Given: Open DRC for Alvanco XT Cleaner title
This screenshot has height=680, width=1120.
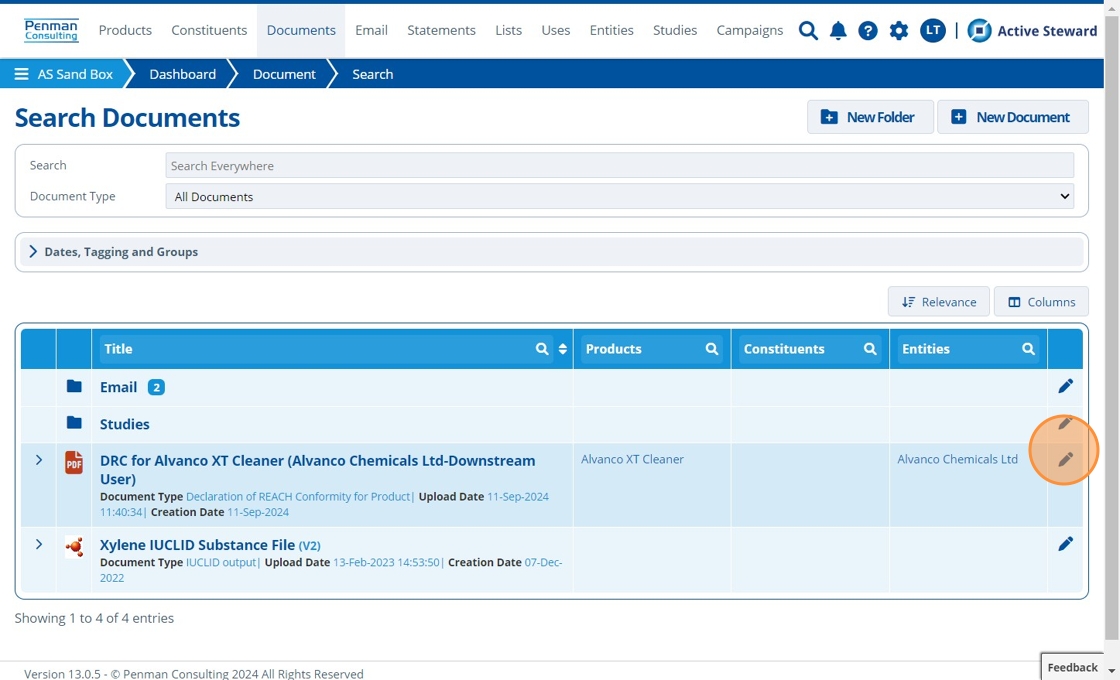Looking at the screenshot, I should coord(317,470).
